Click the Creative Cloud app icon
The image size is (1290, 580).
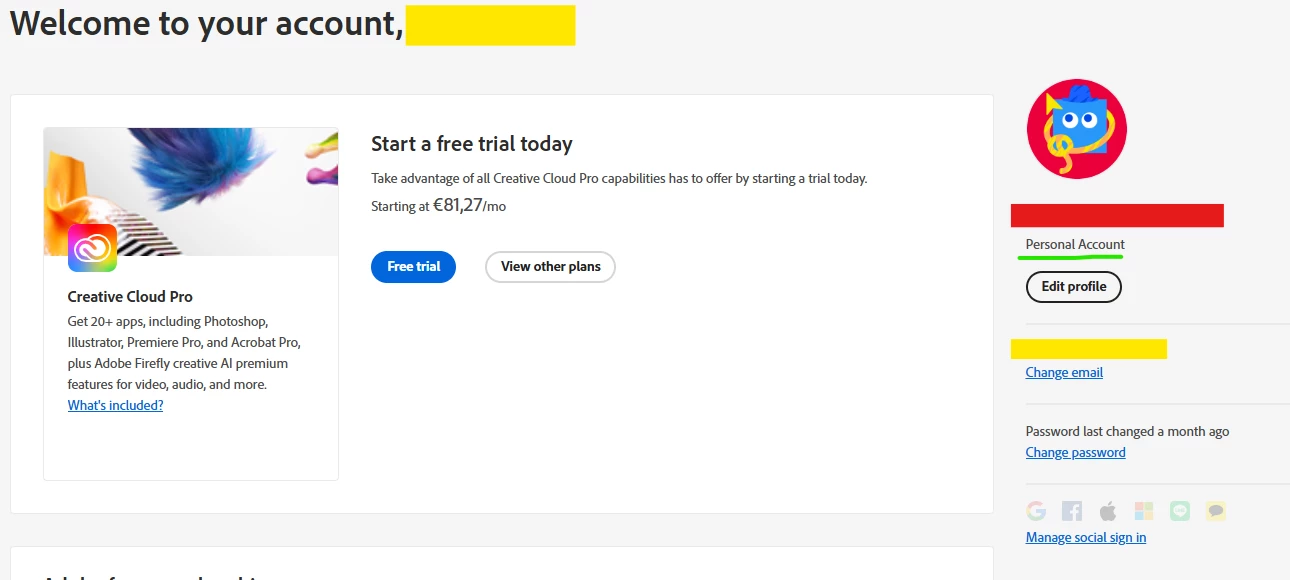tap(92, 248)
